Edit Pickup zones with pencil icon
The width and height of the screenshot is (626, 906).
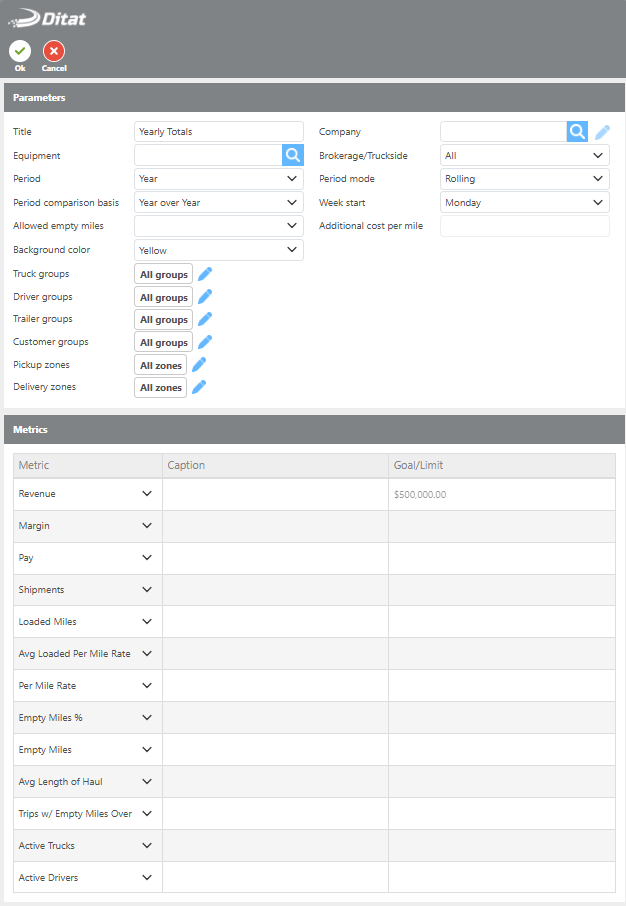(x=199, y=365)
